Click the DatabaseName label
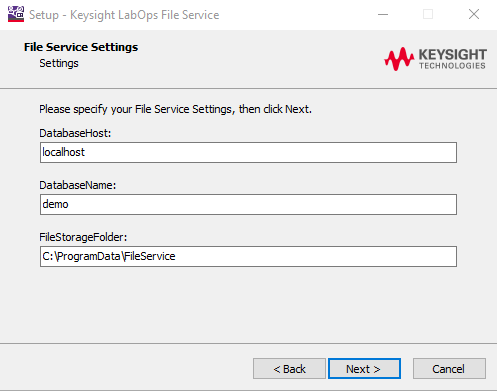The height and width of the screenshot is (391, 497). tap(78, 185)
